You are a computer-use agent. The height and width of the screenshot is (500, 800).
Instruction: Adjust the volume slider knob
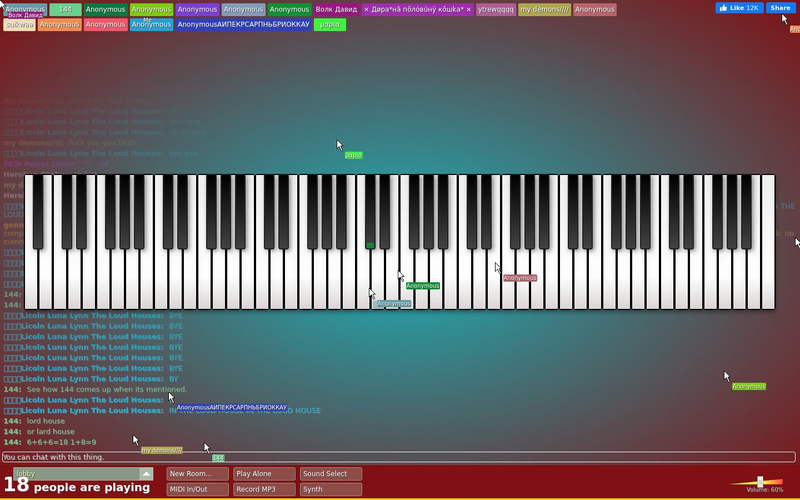pyautogui.click(x=760, y=482)
